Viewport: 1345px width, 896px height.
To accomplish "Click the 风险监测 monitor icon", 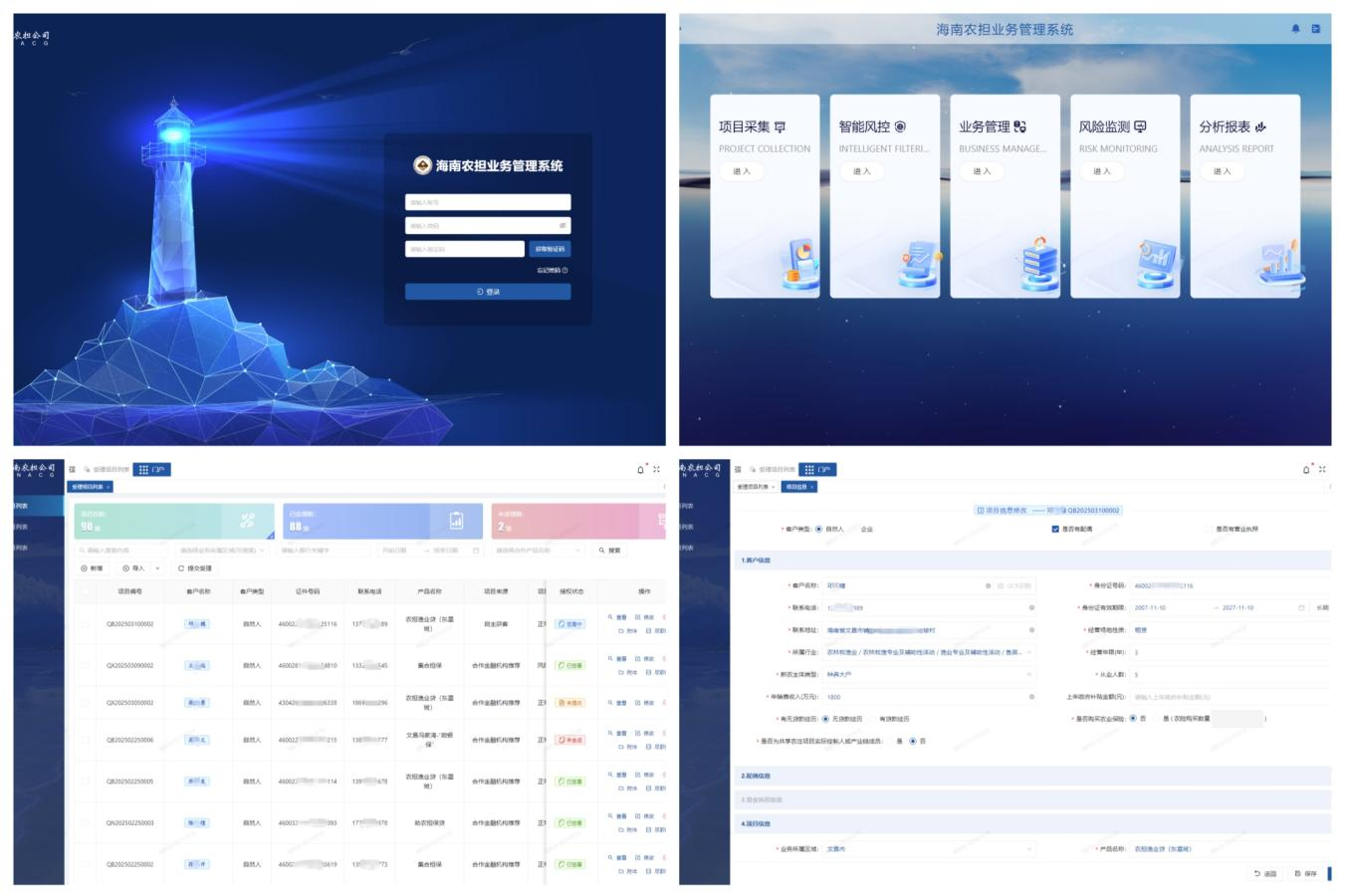I will coord(1140,127).
